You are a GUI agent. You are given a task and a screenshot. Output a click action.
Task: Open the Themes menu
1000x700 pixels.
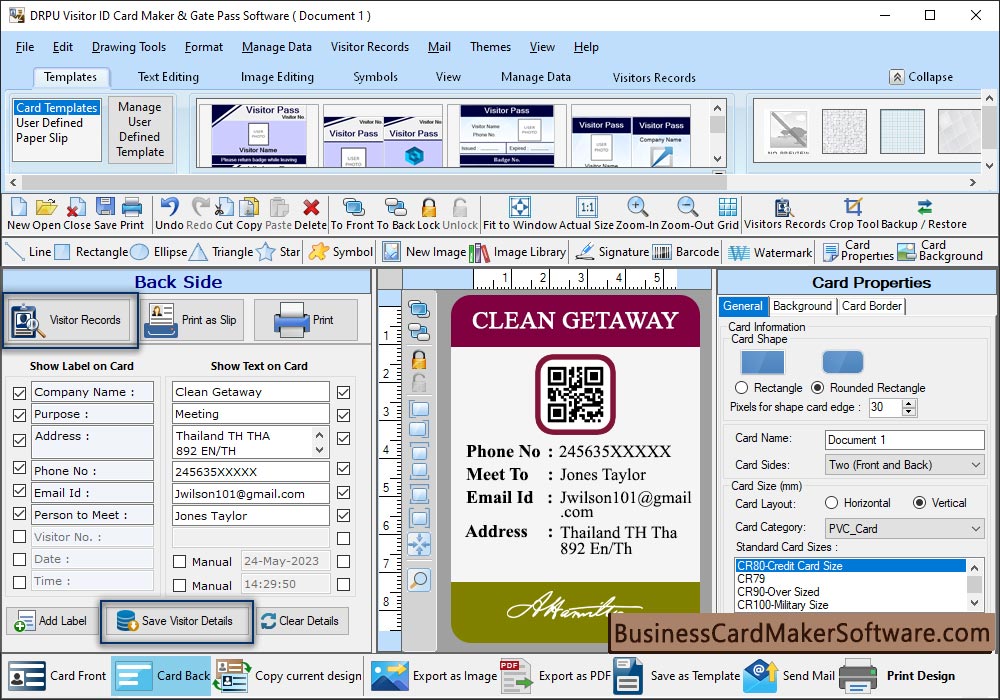point(490,47)
